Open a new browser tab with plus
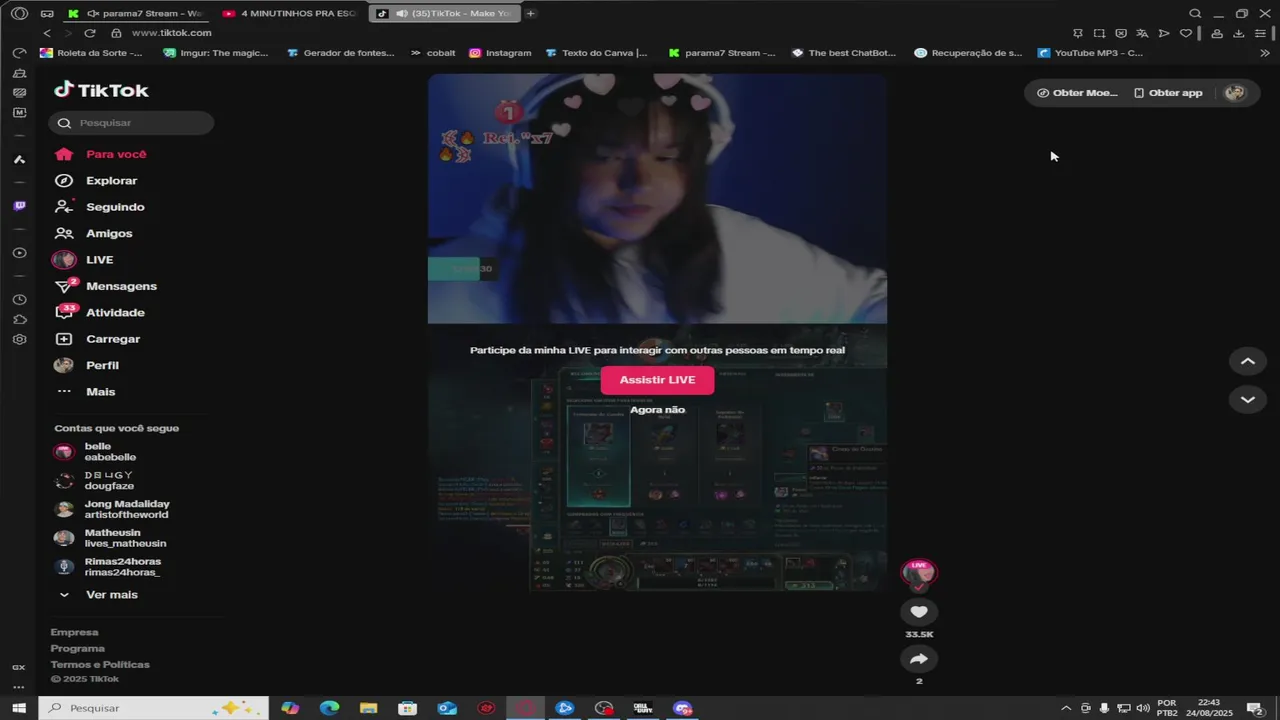1280x720 pixels. tap(530, 13)
